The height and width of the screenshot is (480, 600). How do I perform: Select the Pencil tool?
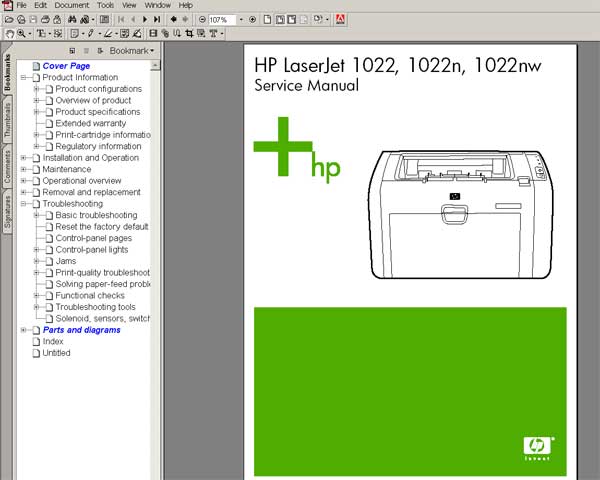tap(90, 34)
